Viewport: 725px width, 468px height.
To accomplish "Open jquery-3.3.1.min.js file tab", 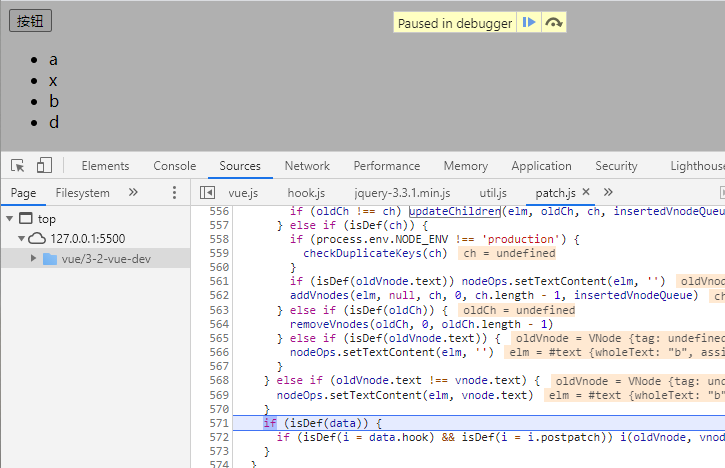I will pos(402,193).
